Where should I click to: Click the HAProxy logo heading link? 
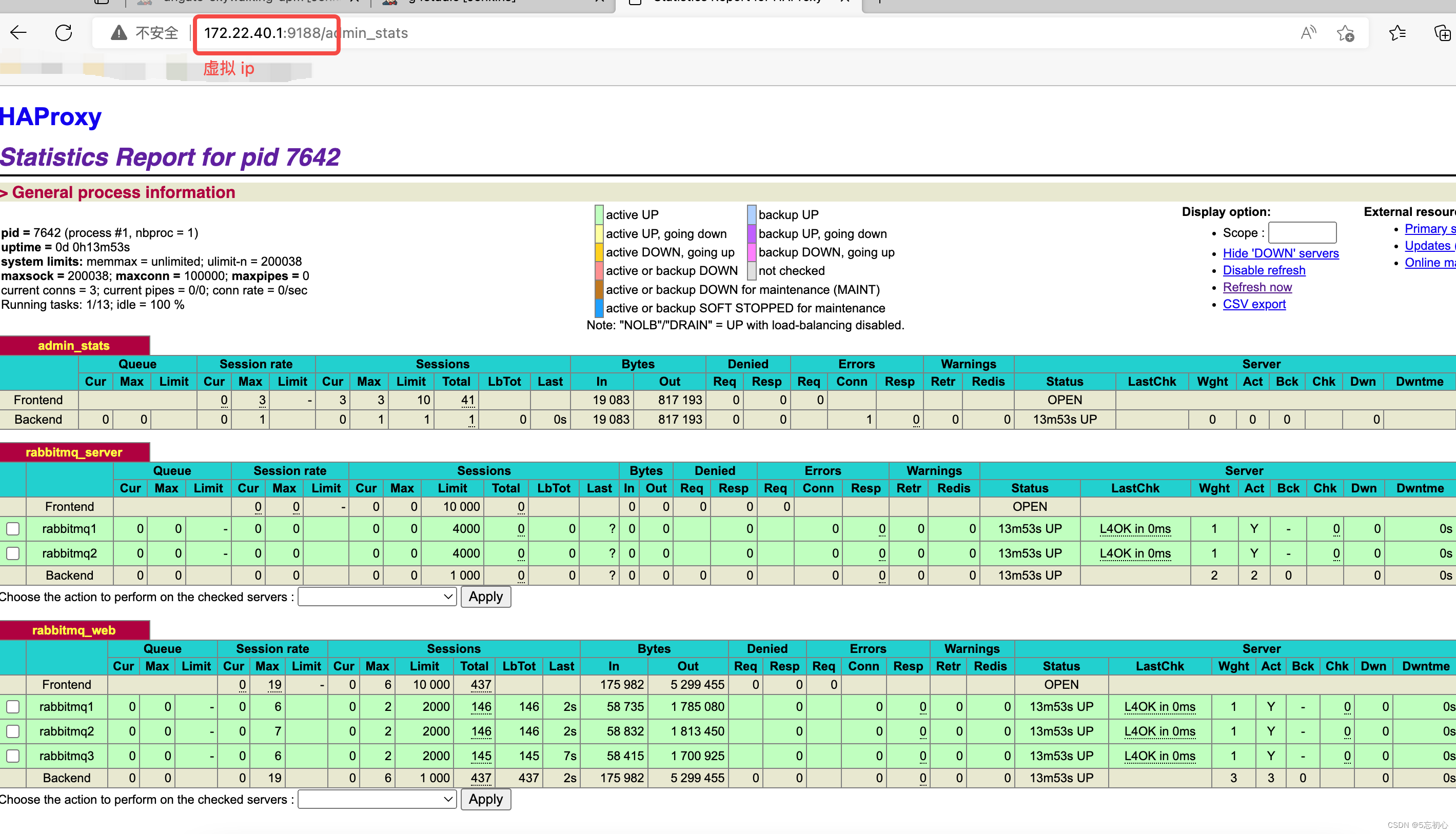(50, 116)
